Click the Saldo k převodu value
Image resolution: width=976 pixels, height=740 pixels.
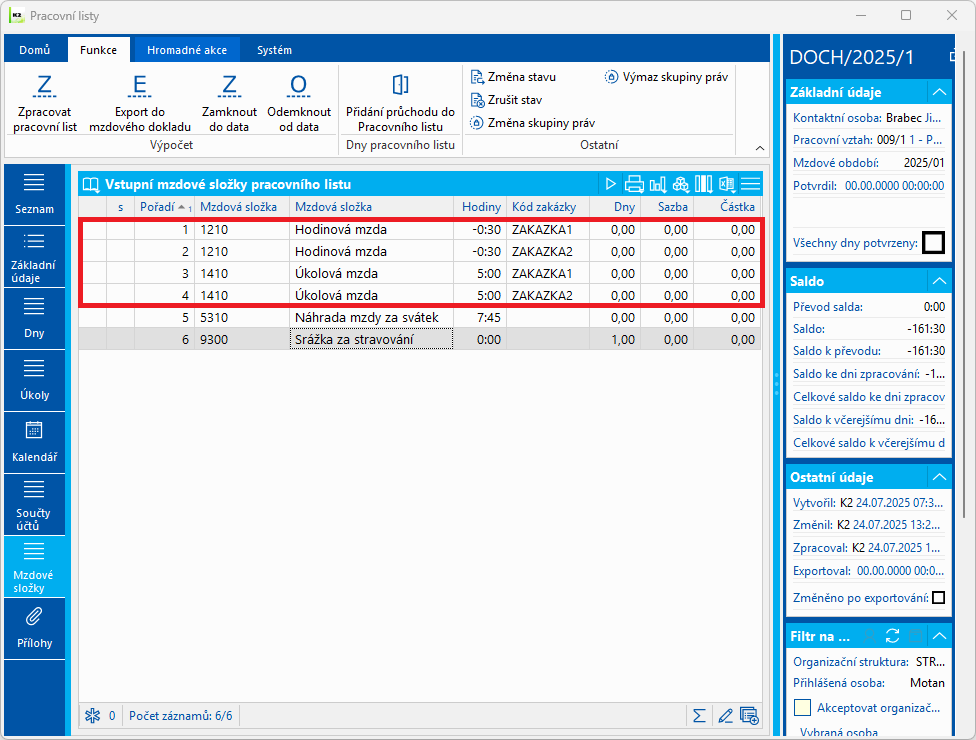coord(926,351)
